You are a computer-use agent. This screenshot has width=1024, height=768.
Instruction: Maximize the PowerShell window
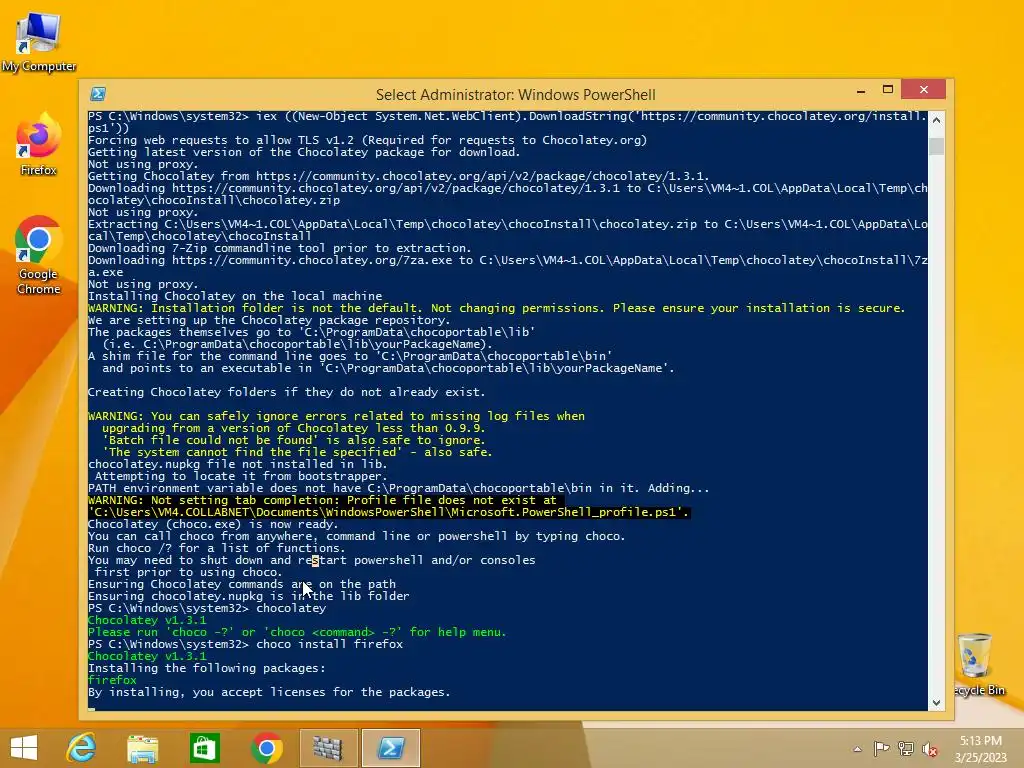[x=888, y=90]
